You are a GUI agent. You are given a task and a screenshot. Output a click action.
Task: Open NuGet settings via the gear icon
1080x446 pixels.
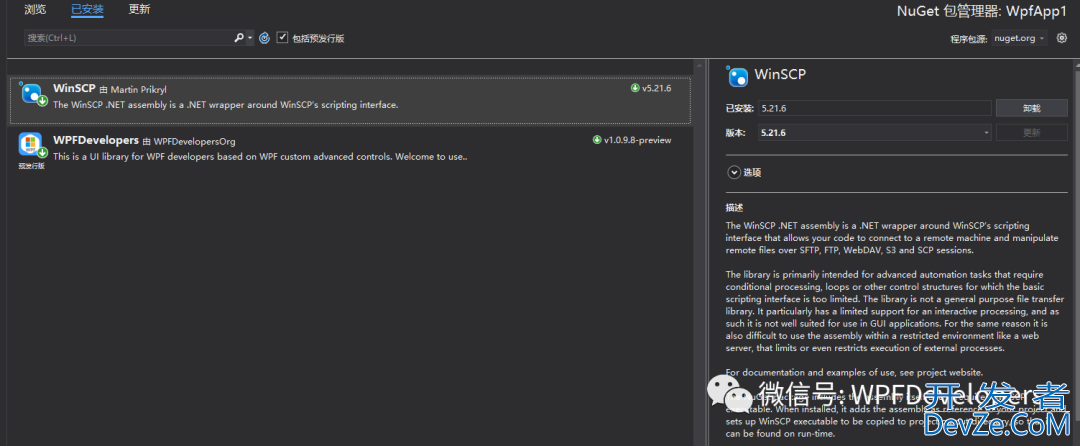click(1062, 38)
